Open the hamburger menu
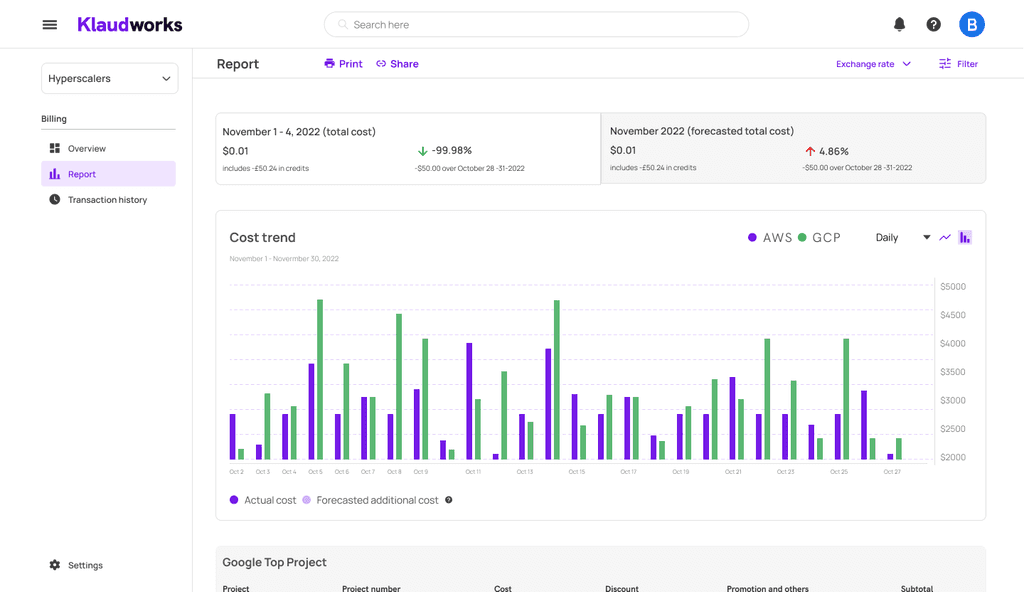This screenshot has height=592, width=1024. pos(50,25)
